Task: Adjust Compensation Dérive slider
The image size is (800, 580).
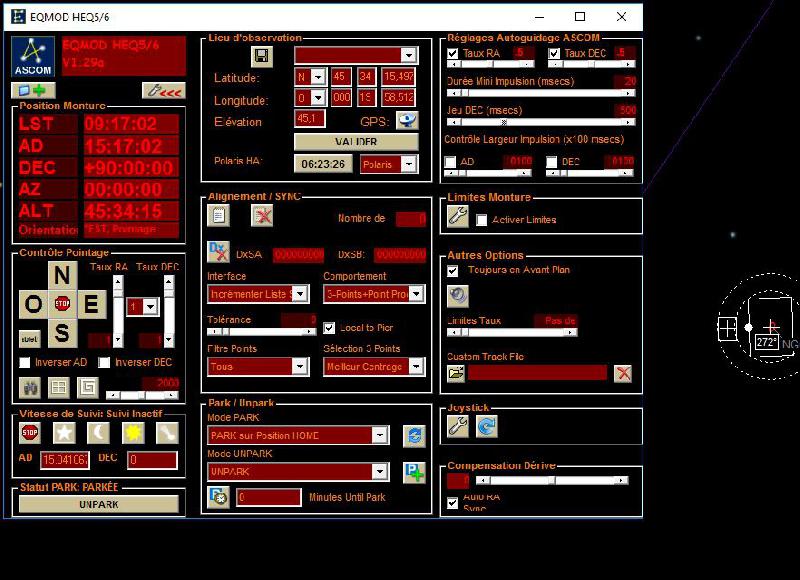Action: click(x=552, y=480)
